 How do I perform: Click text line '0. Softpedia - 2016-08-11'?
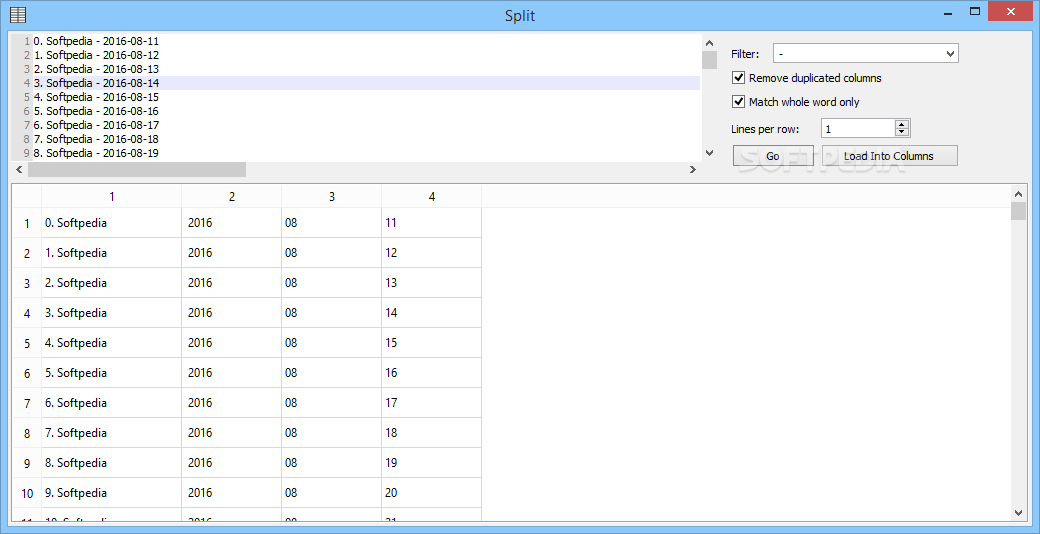[96, 41]
